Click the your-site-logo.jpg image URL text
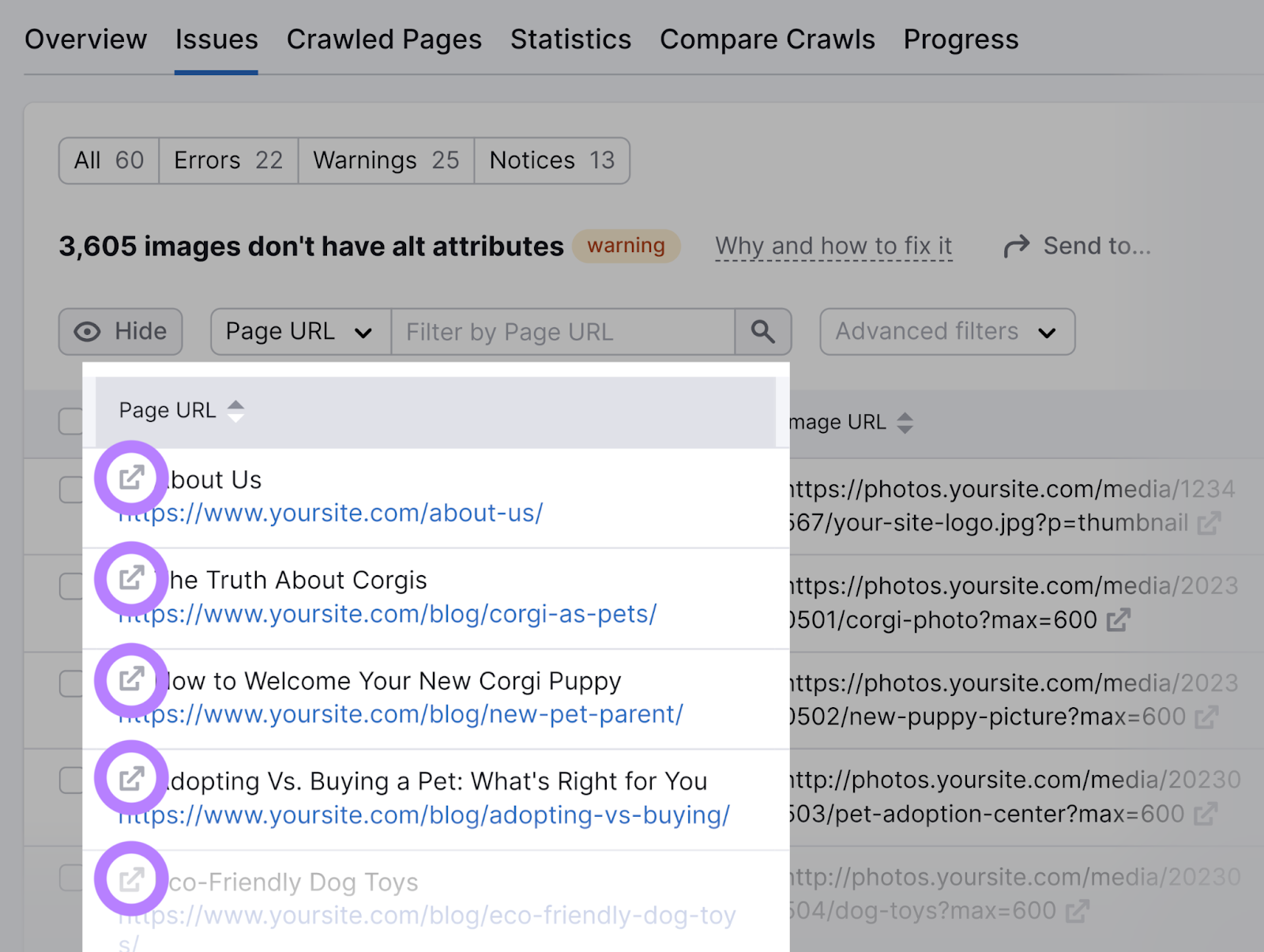Image resolution: width=1264 pixels, height=952 pixels. [1011, 506]
